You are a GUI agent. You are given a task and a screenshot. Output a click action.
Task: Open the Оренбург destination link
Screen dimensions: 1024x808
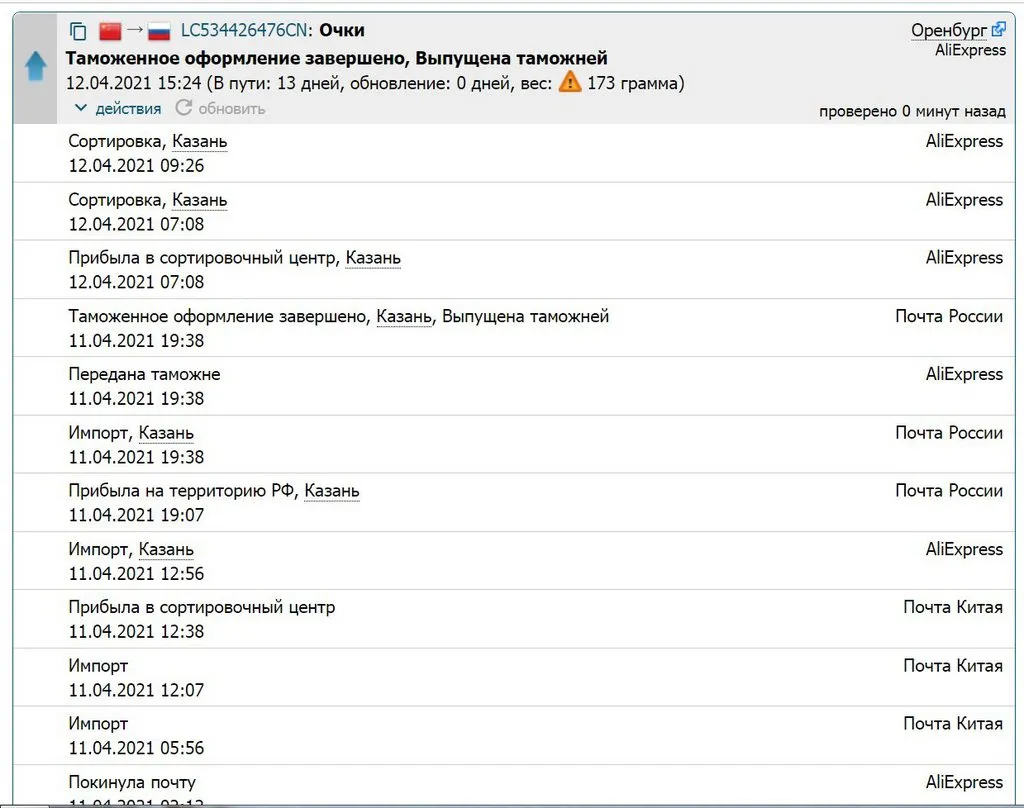pyautogui.click(x=948, y=30)
